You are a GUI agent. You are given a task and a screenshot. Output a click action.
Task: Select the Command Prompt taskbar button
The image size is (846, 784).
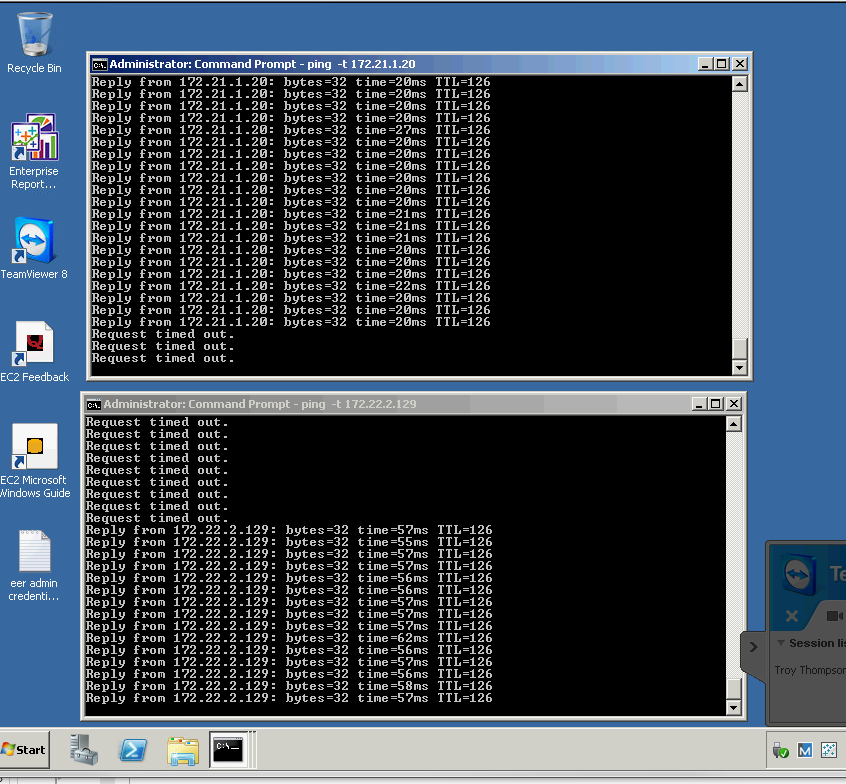tap(228, 749)
